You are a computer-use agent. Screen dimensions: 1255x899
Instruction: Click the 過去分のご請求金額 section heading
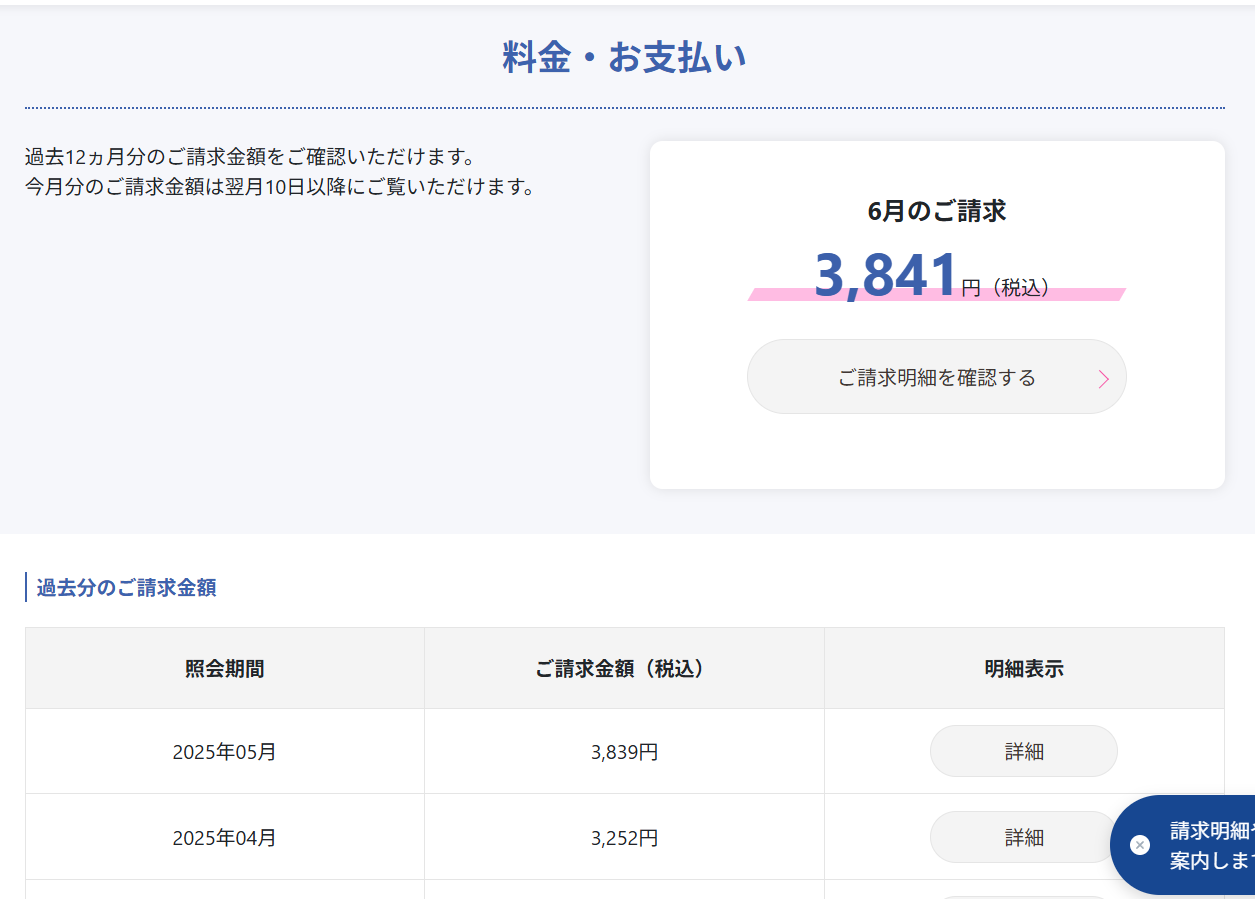click(x=126, y=587)
